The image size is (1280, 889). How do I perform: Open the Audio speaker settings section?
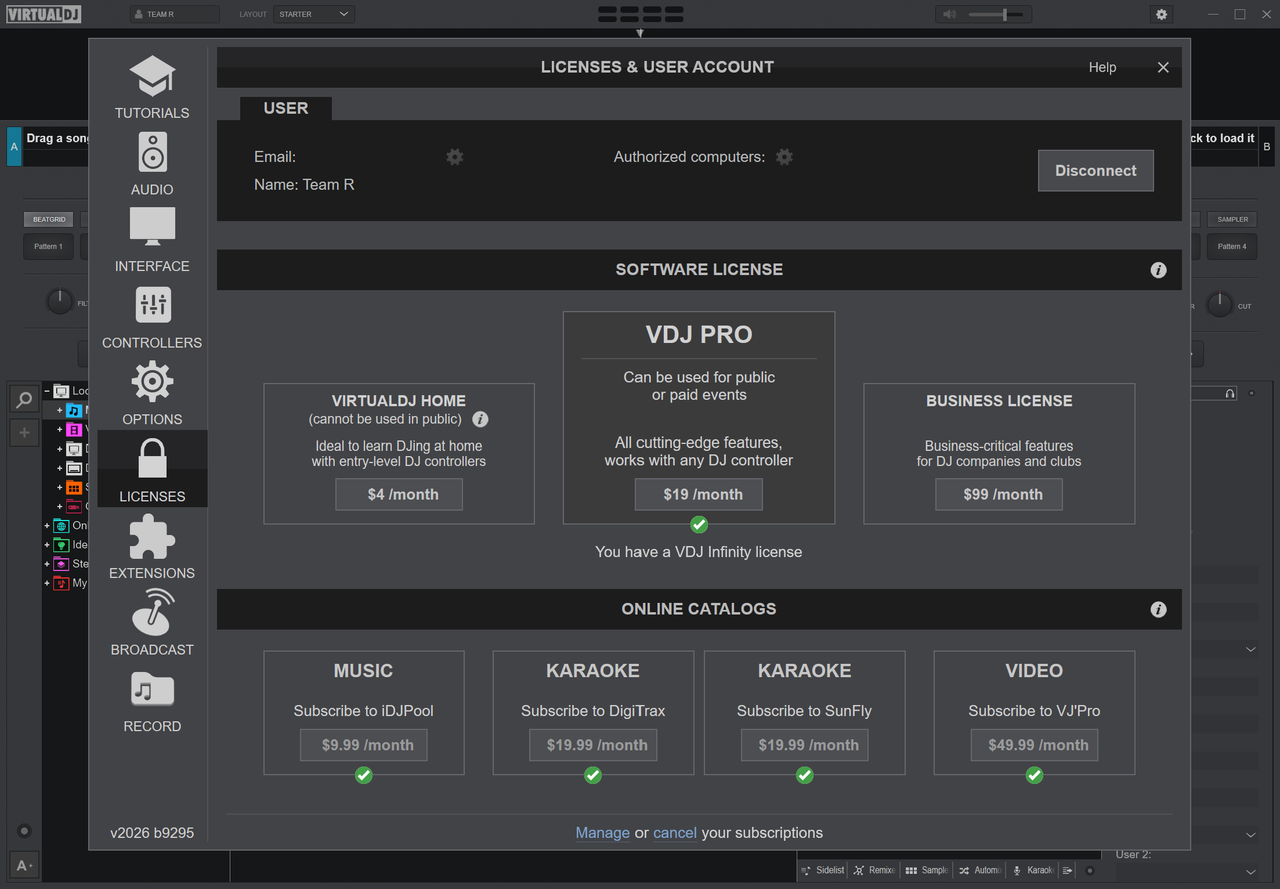[x=152, y=164]
